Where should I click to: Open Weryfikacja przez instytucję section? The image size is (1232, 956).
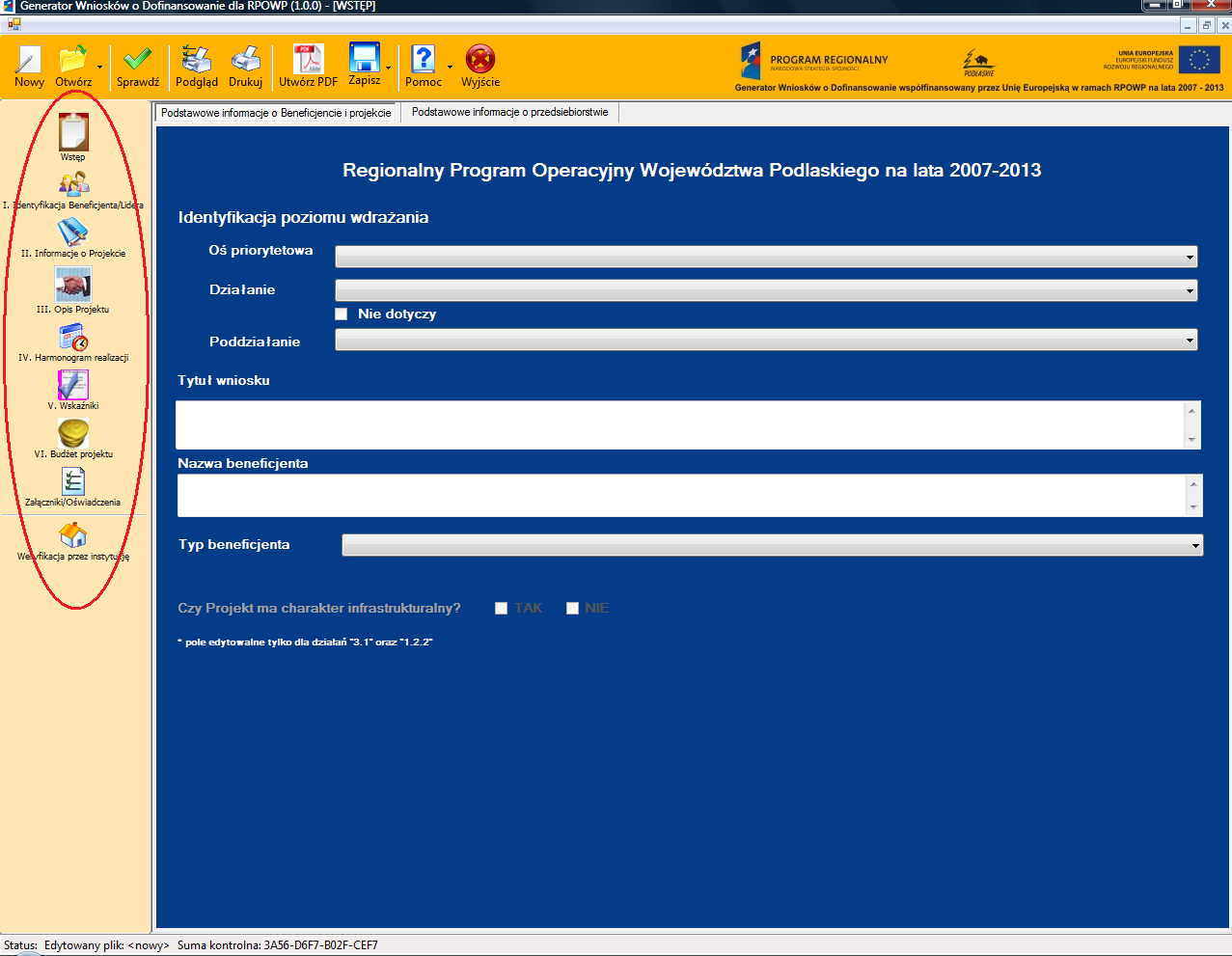[x=73, y=541]
